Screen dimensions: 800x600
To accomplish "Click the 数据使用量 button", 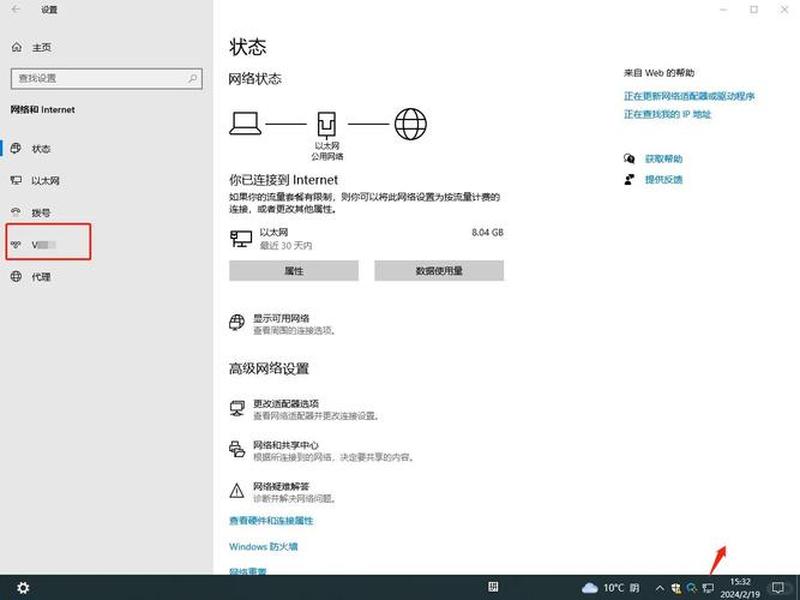I will click(439, 270).
